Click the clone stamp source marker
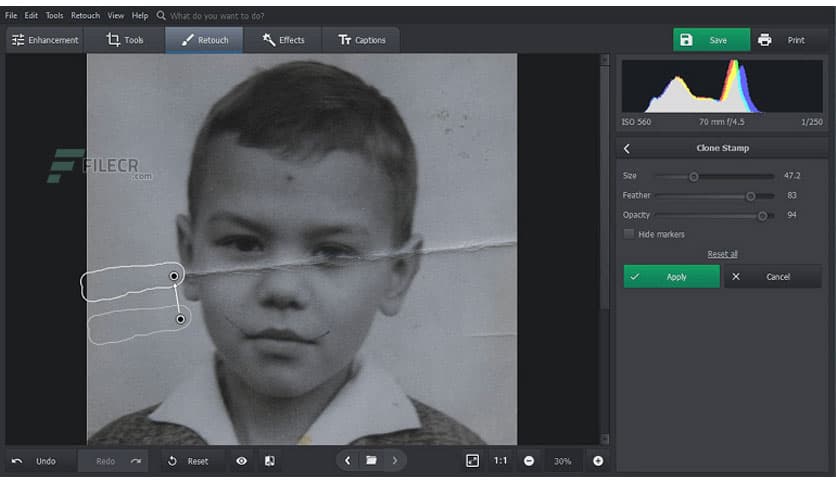Screen dimensions: 836x484 click(x=181, y=319)
